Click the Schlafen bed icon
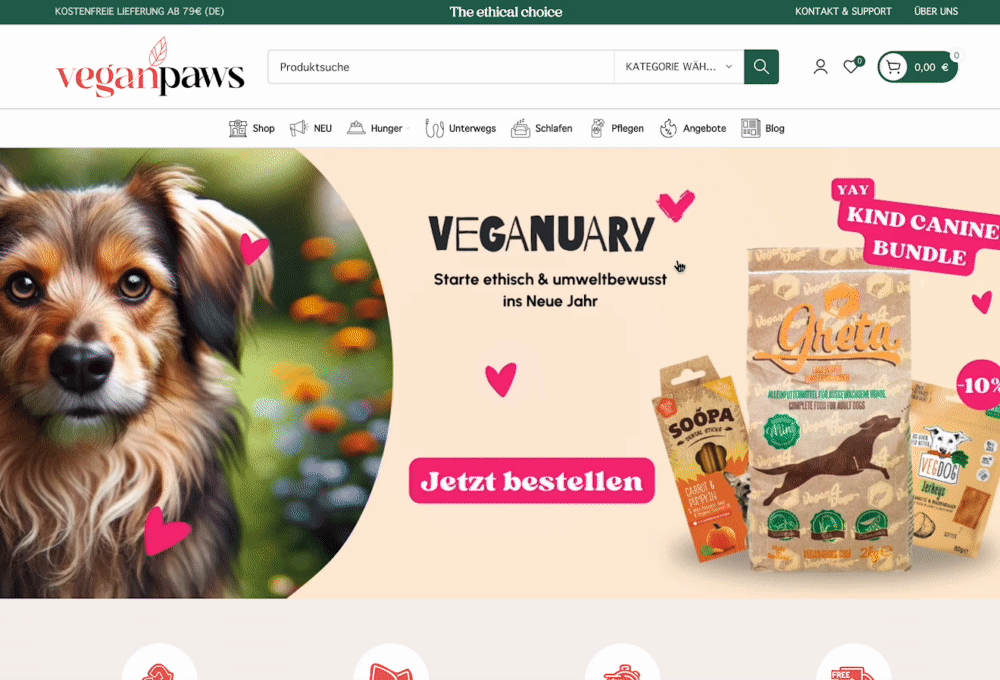This screenshot has height=680, width=1000. coord(520,128)
